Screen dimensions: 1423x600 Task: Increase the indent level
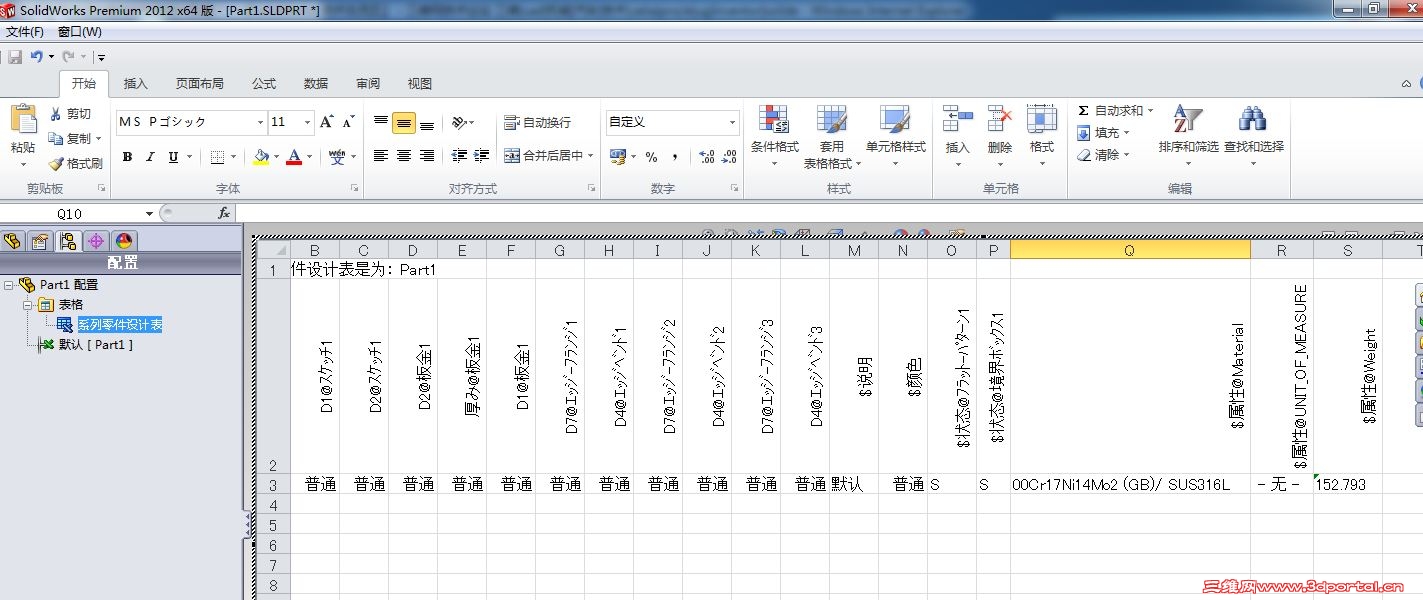click(x=481, y=156)
